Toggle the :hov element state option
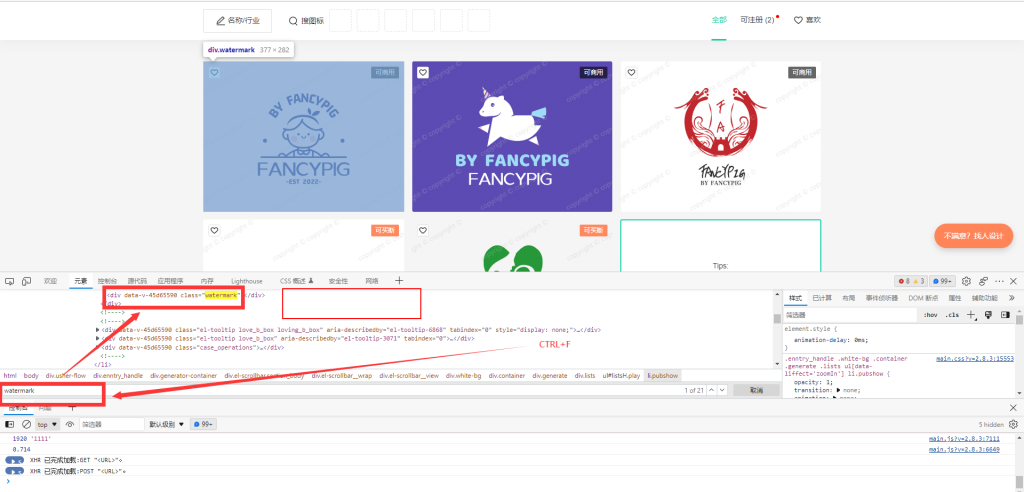The image size is (1024, 492). click(x=930, y=315)
